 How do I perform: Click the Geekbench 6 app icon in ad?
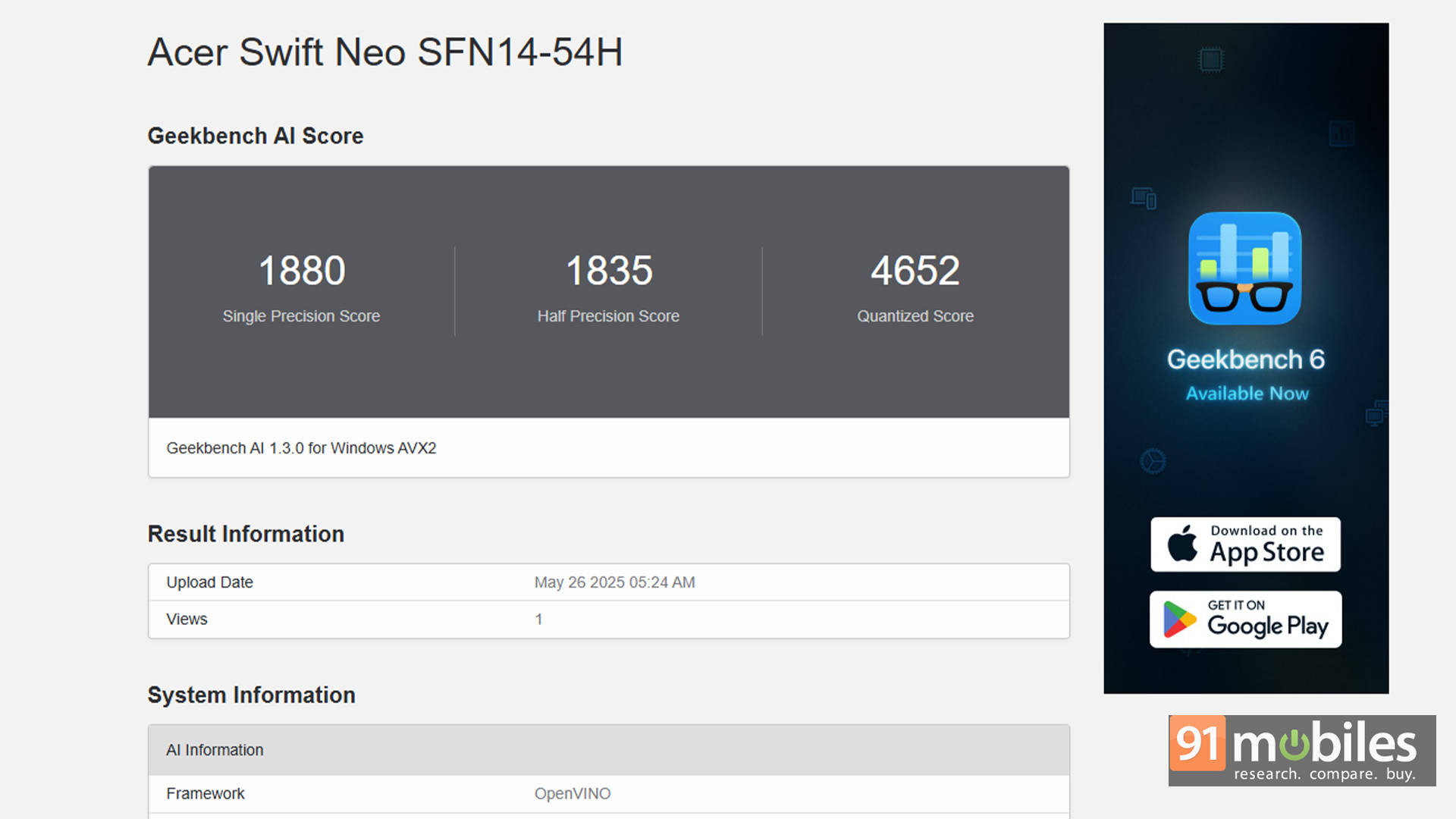(x=1244, y=268)
